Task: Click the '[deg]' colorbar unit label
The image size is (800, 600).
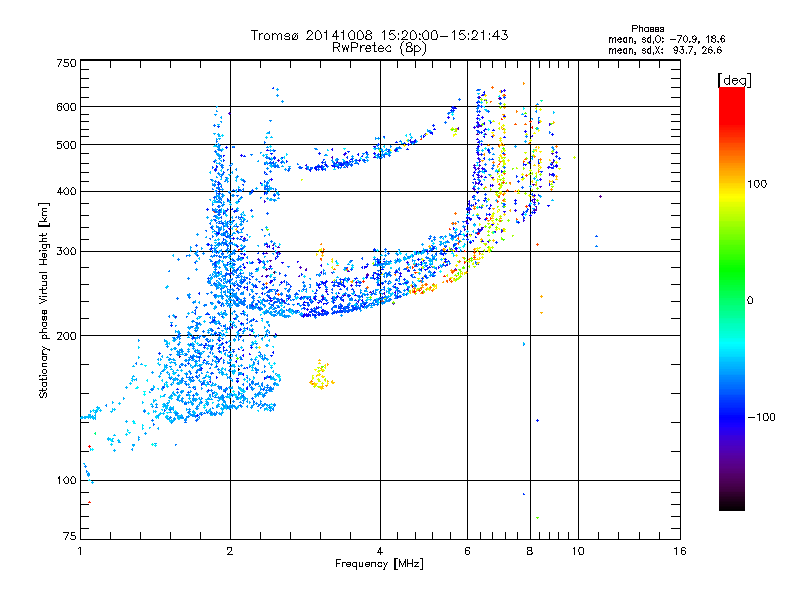Action: click(x=734, y=81)
